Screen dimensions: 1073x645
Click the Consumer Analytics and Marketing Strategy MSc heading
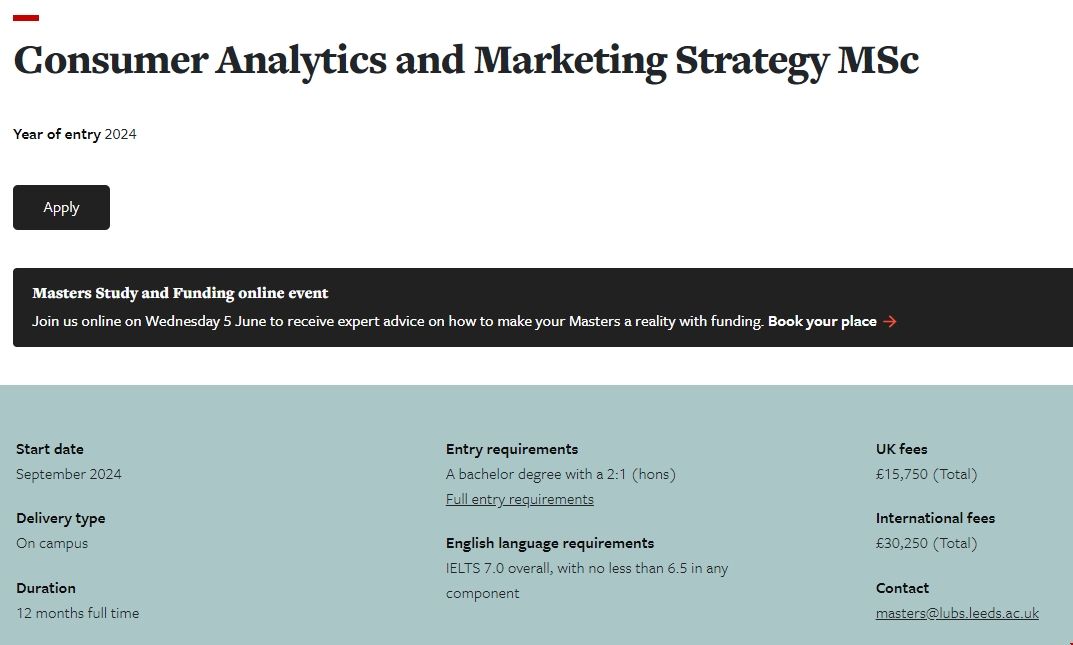tap(466, 60)
